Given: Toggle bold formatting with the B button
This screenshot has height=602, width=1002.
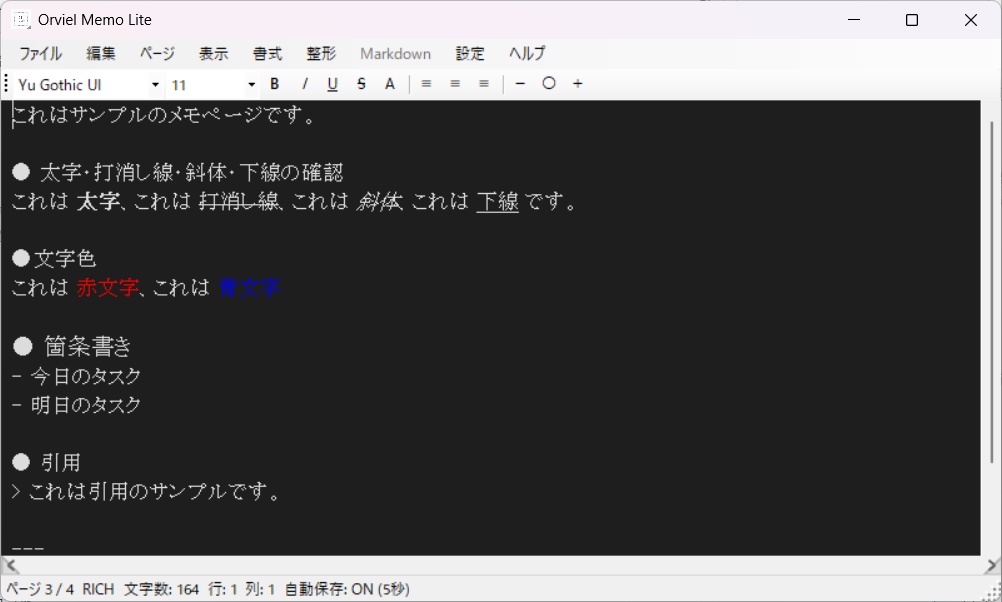Looking at the screenshot, I should [275, 84].
